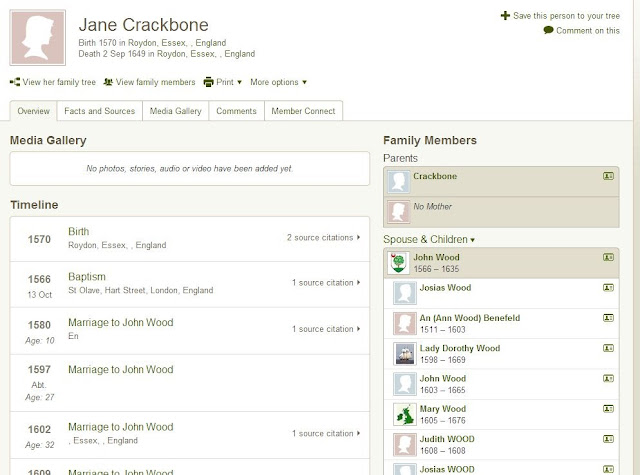
Task: Open the Mary Wood link
Action: pyautogui.click(x=442, y=408)
